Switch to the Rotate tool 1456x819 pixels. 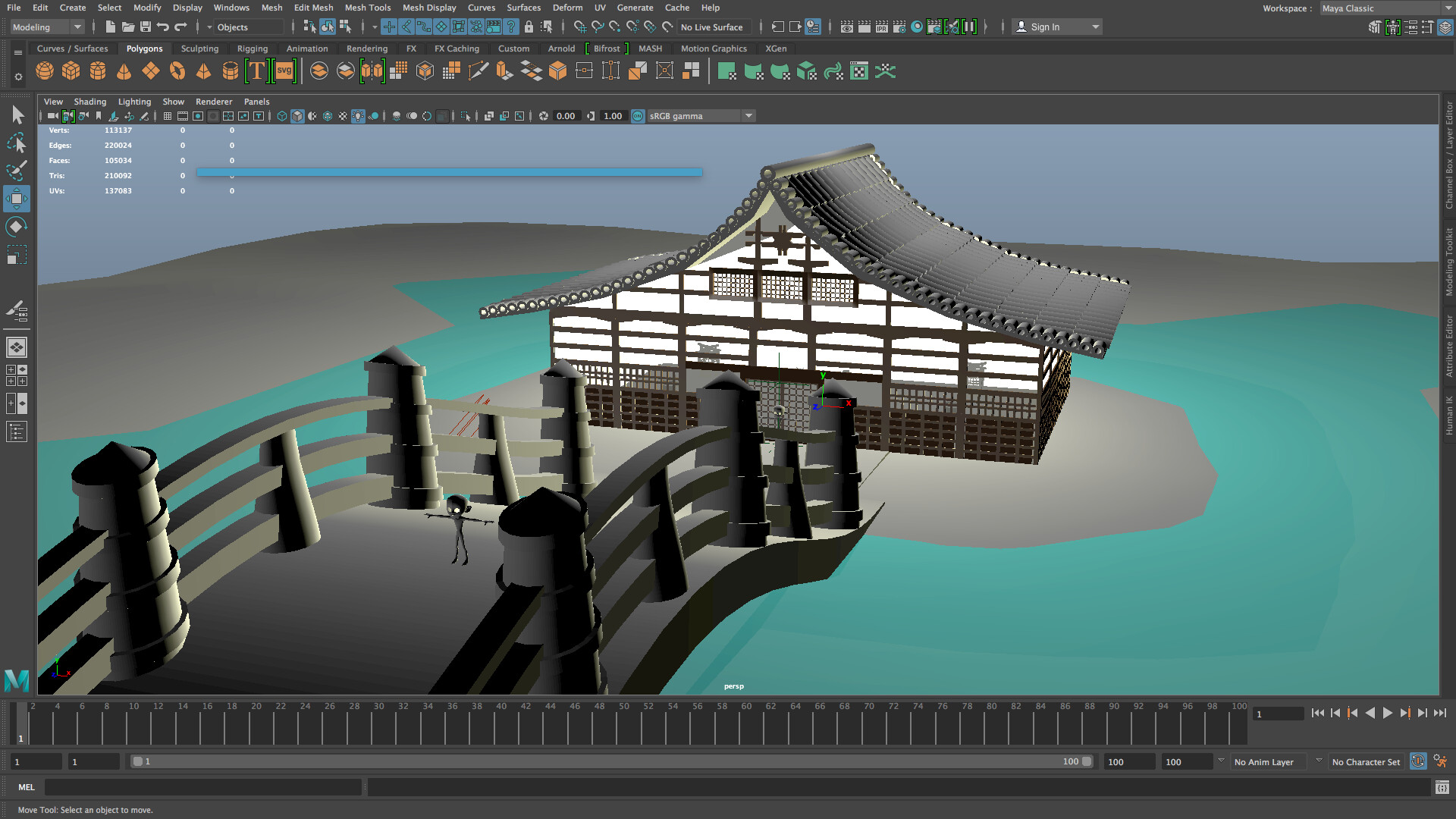click(17, 227)
